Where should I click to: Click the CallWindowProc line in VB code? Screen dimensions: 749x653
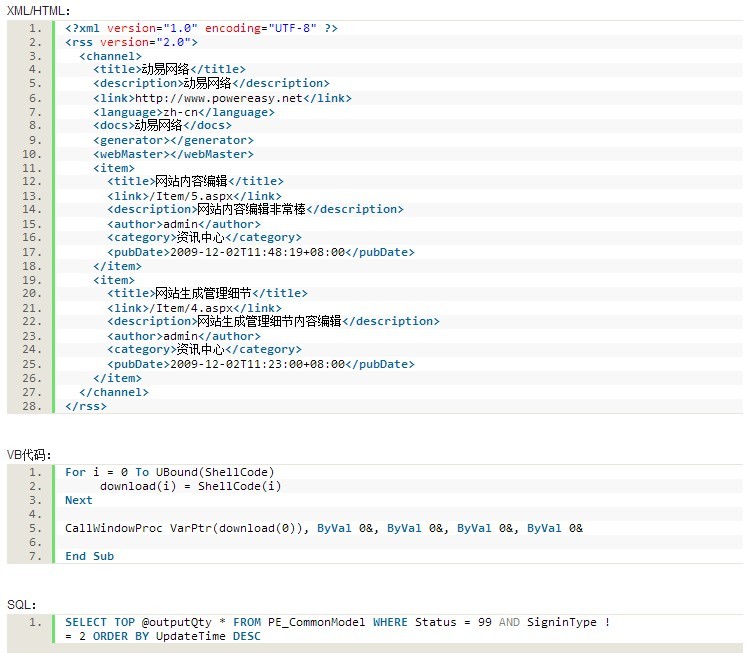click(323, 528)
